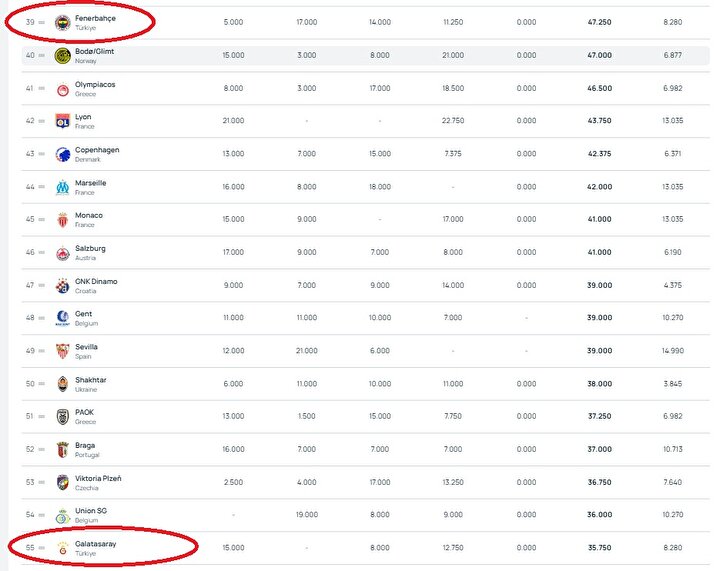Click the Viktoria Plzeň club crest

pyautogui.click(x=62, y=482)
